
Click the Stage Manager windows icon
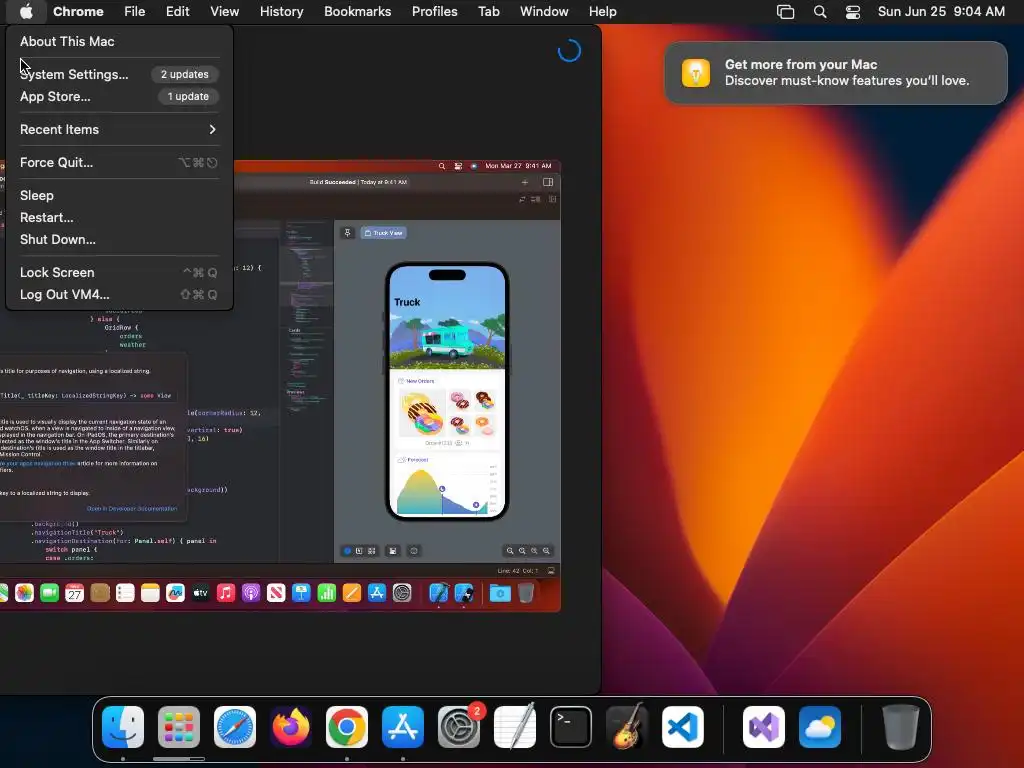(786, 12)
